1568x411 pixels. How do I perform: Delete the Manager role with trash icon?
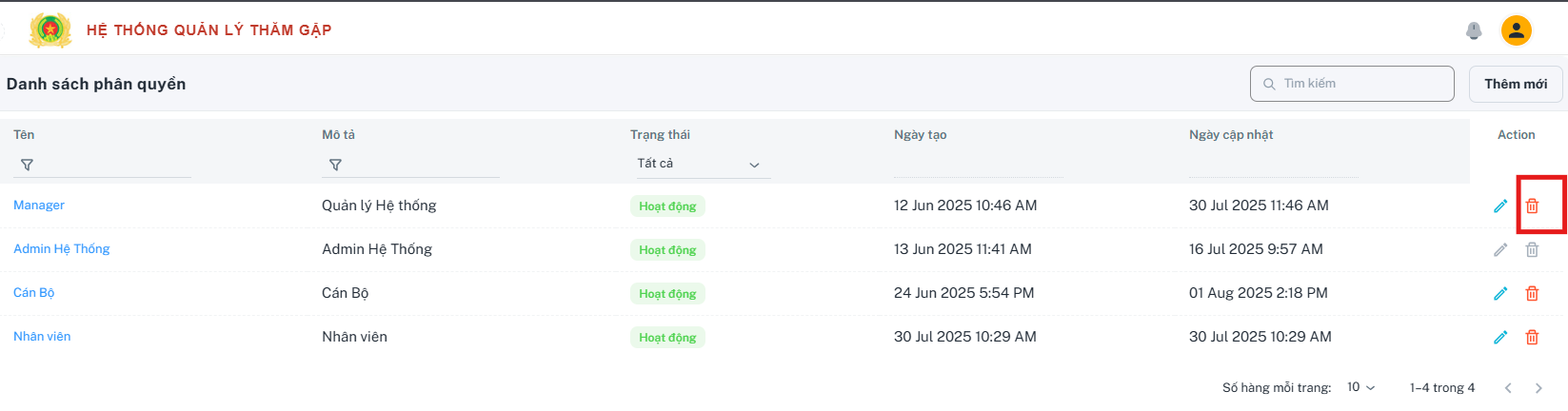(1532, 205)
